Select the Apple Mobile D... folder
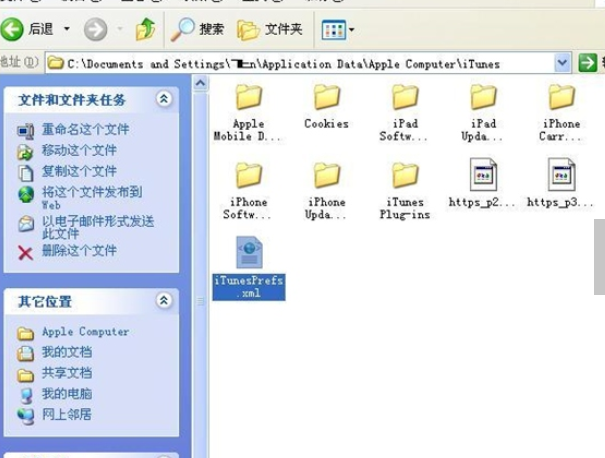605x458 pixels. tap(249, 113)
